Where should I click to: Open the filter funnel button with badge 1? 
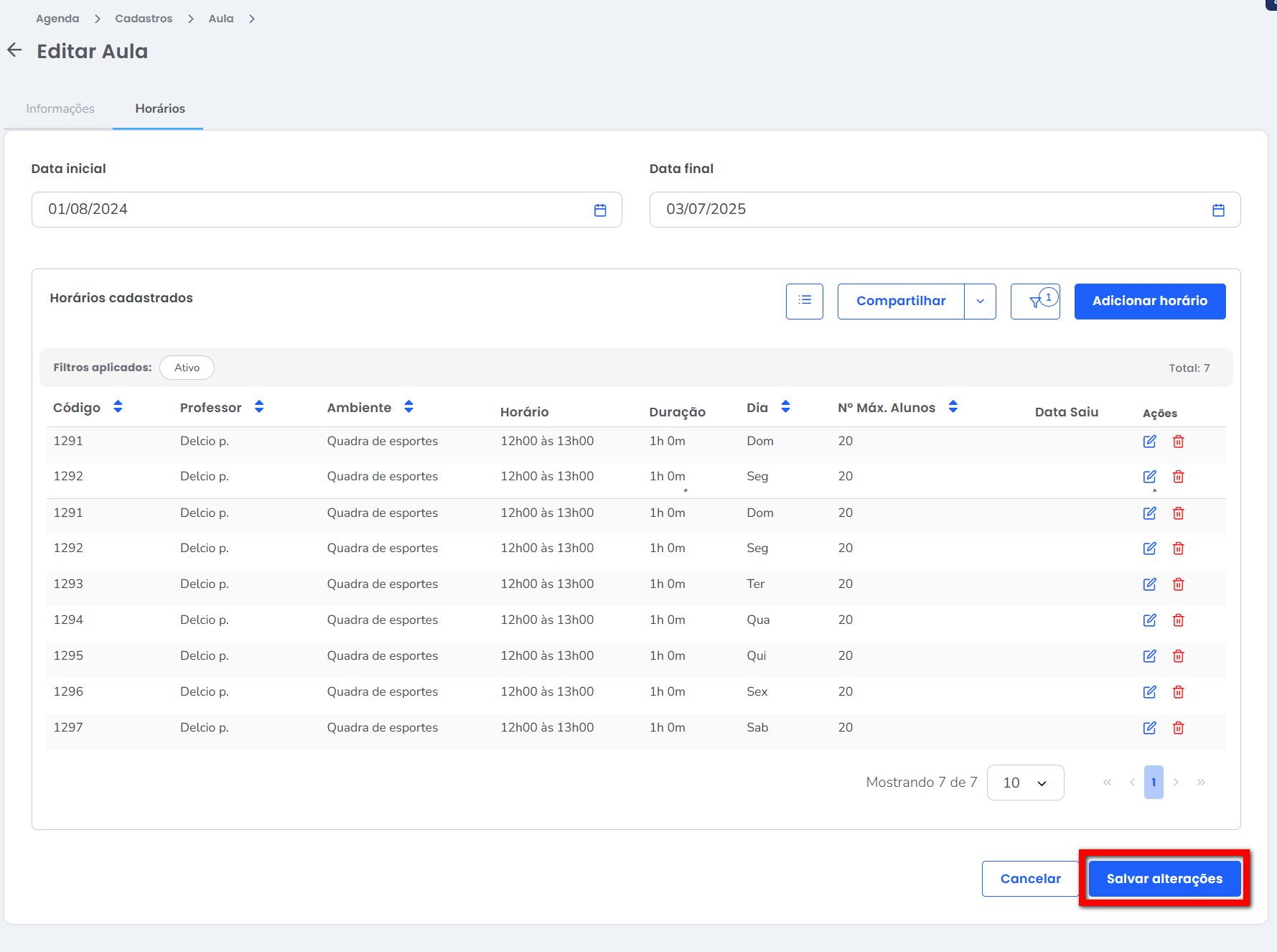coord(1035,301)
